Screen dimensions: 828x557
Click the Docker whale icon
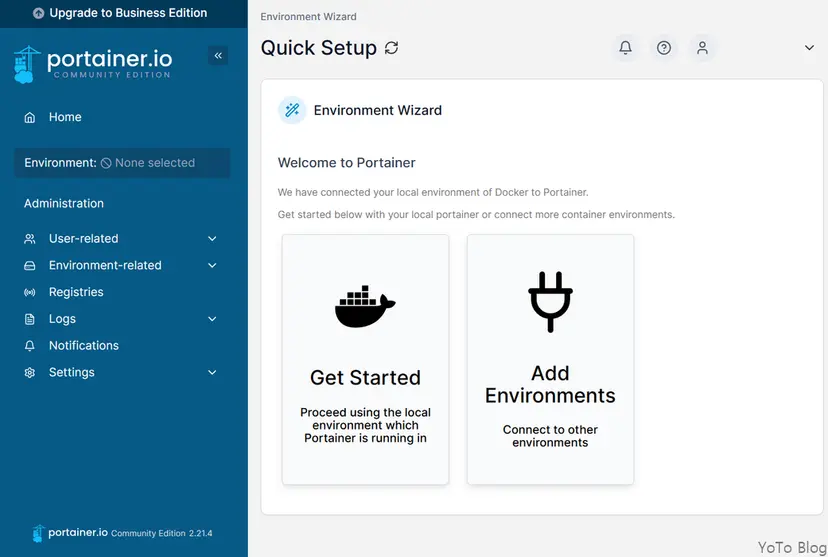pyautogui.click(x=365, y=307)
